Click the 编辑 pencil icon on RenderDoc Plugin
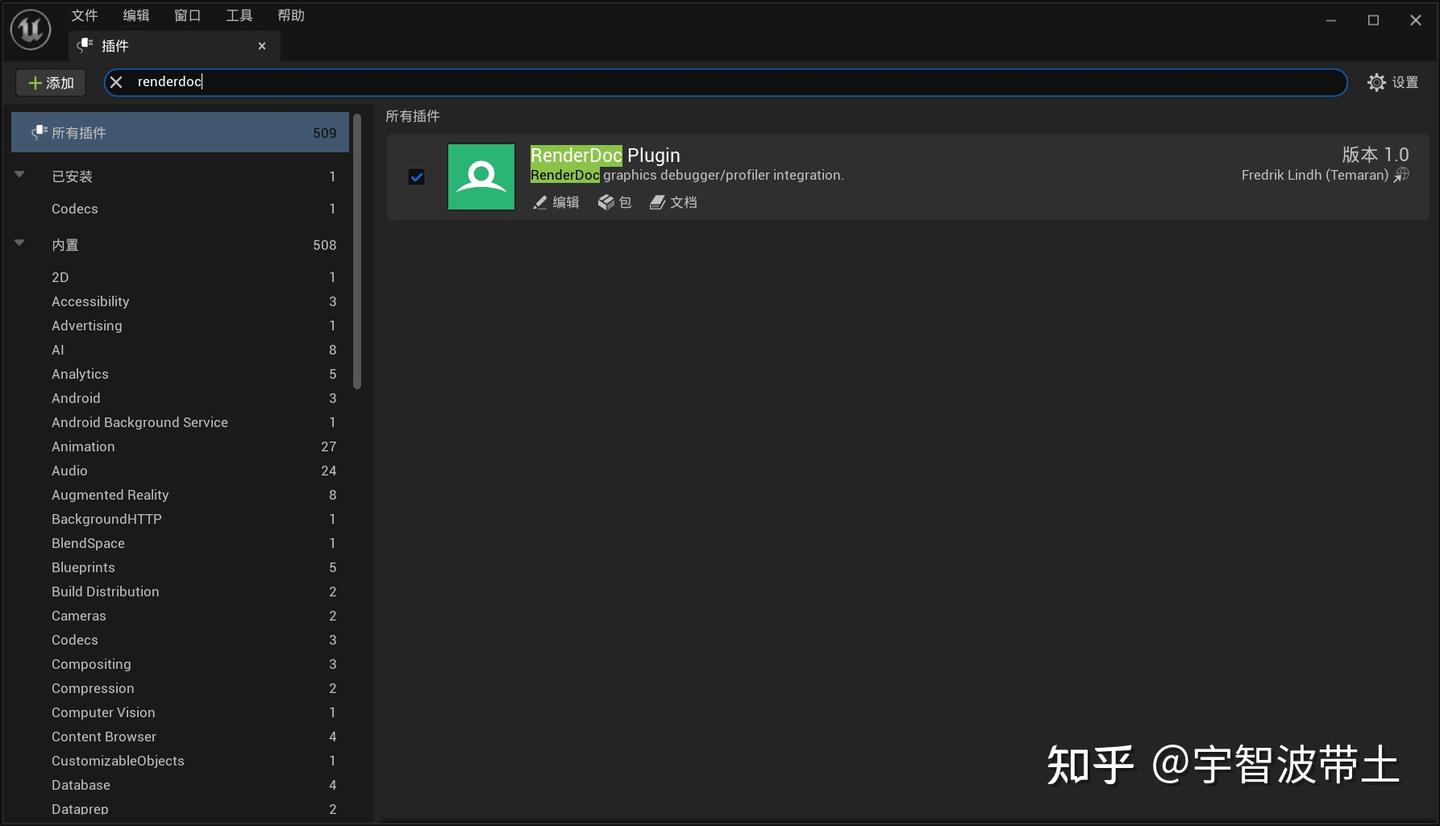The width and height of the screenshot is (1440, 826). tap(540, 202)
